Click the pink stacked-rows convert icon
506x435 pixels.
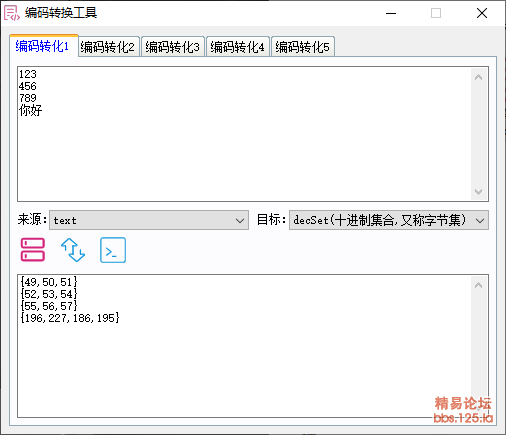[33, 250]
